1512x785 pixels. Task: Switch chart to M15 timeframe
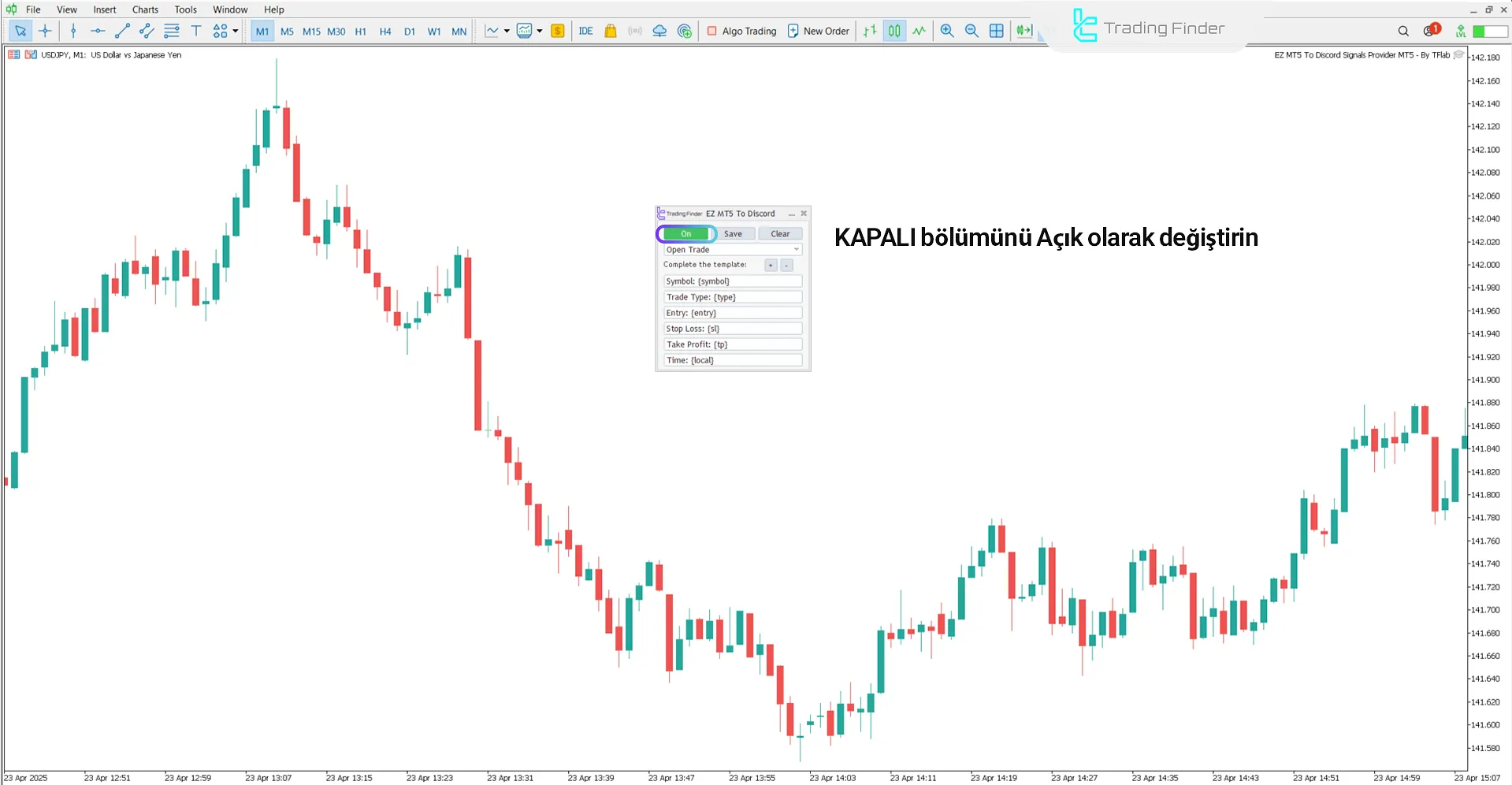pos(311,32)
